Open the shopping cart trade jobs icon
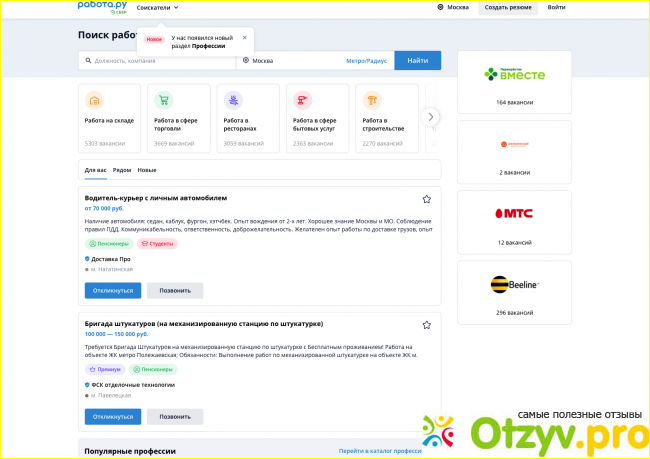Viewport: 650px width, 459px height. [164, 100]
